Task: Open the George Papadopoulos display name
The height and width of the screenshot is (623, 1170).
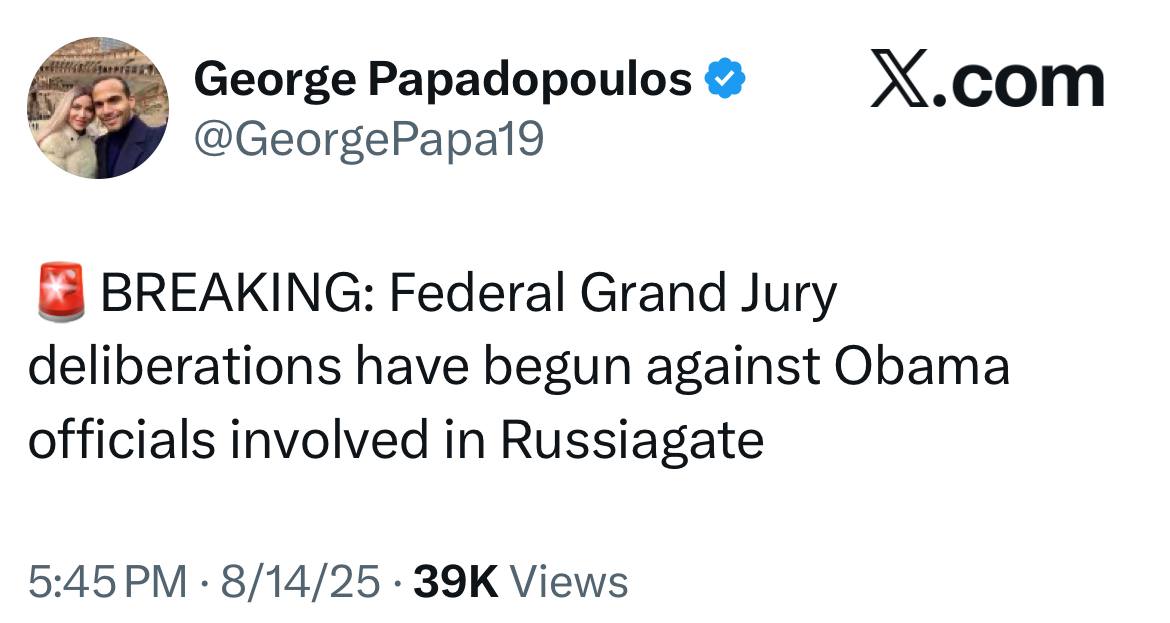Action: (x=442, y=80)
